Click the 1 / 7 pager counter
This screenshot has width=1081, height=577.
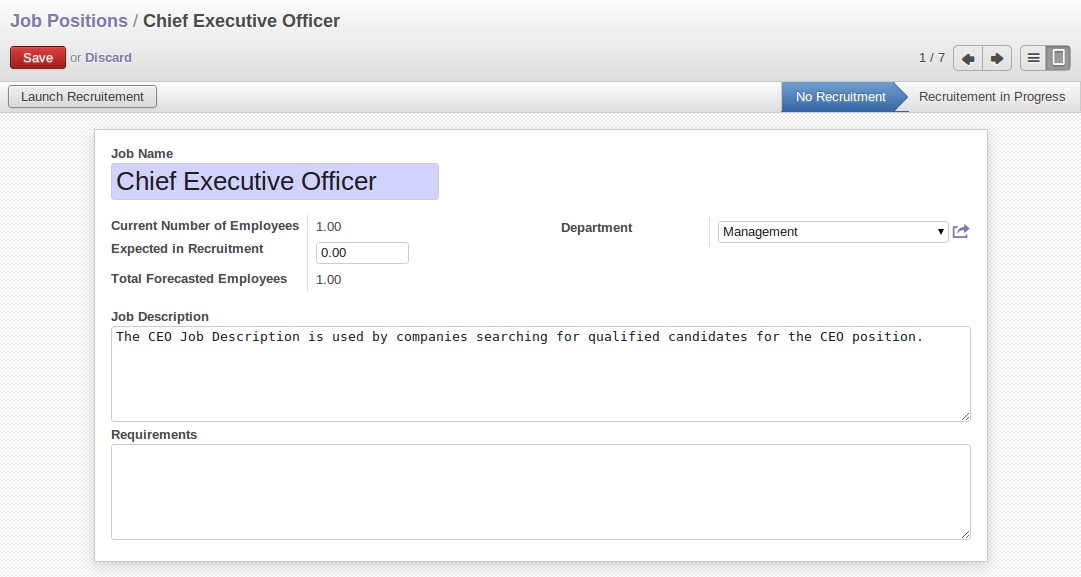coord(931,58)
